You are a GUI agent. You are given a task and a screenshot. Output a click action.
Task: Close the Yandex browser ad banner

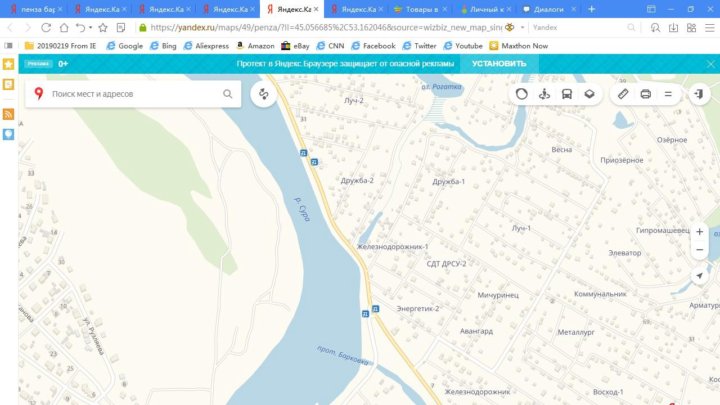(710, 63)
